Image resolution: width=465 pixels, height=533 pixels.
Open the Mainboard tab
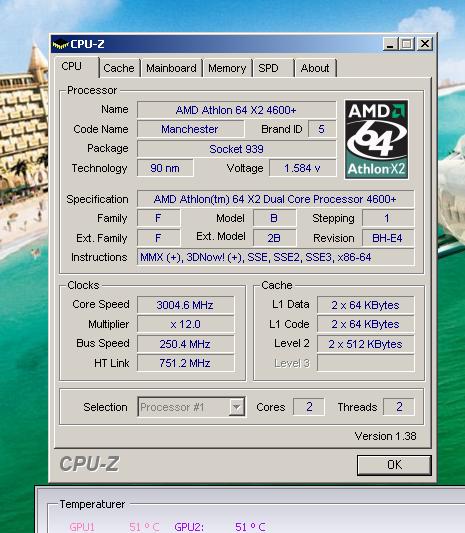tap(171, 68)
